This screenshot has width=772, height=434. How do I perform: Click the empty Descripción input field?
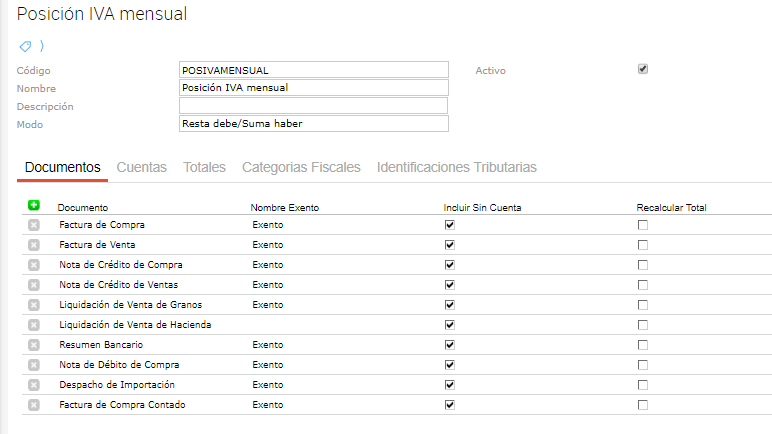point(313,106)
